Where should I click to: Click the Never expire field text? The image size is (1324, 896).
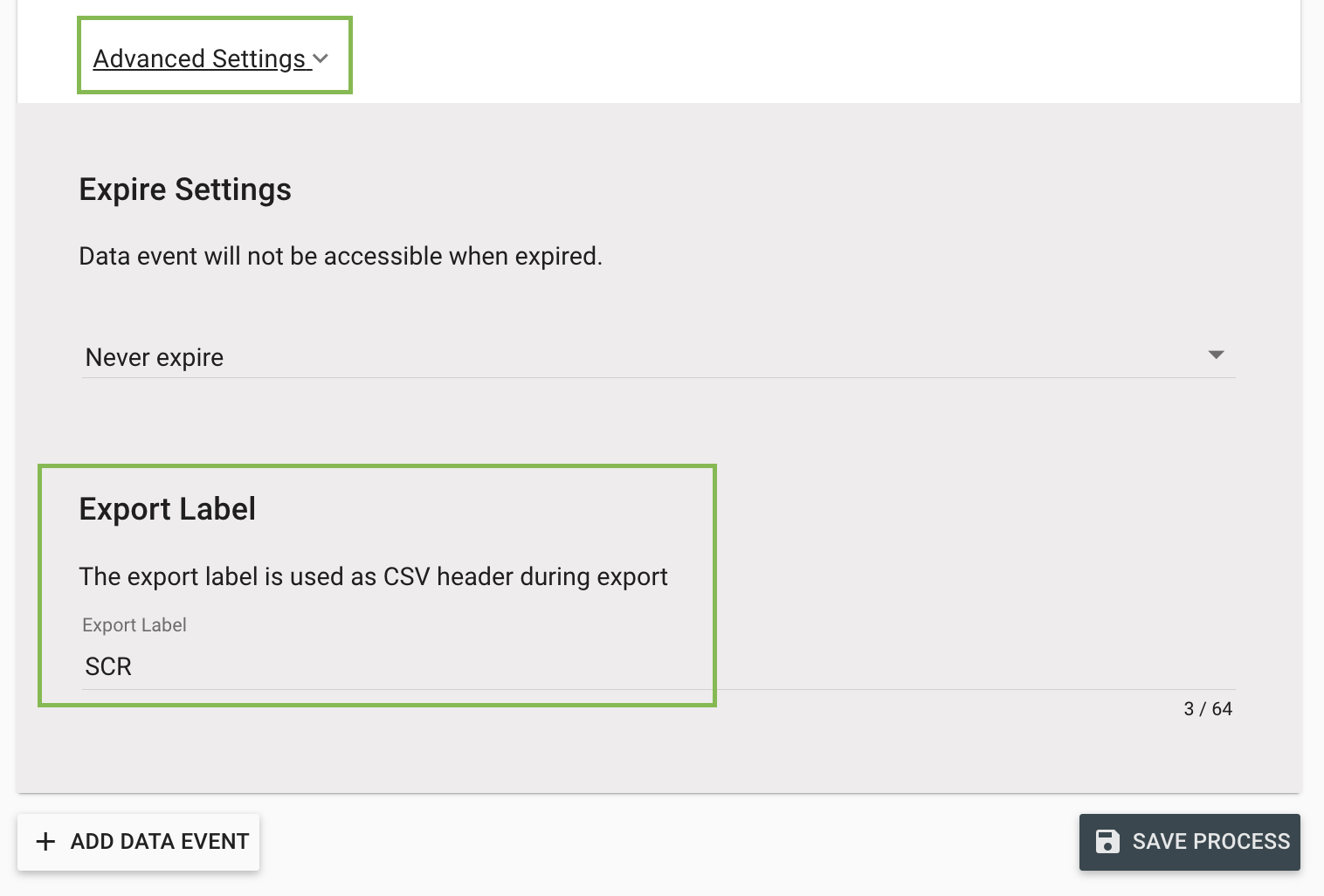(154, 356)
